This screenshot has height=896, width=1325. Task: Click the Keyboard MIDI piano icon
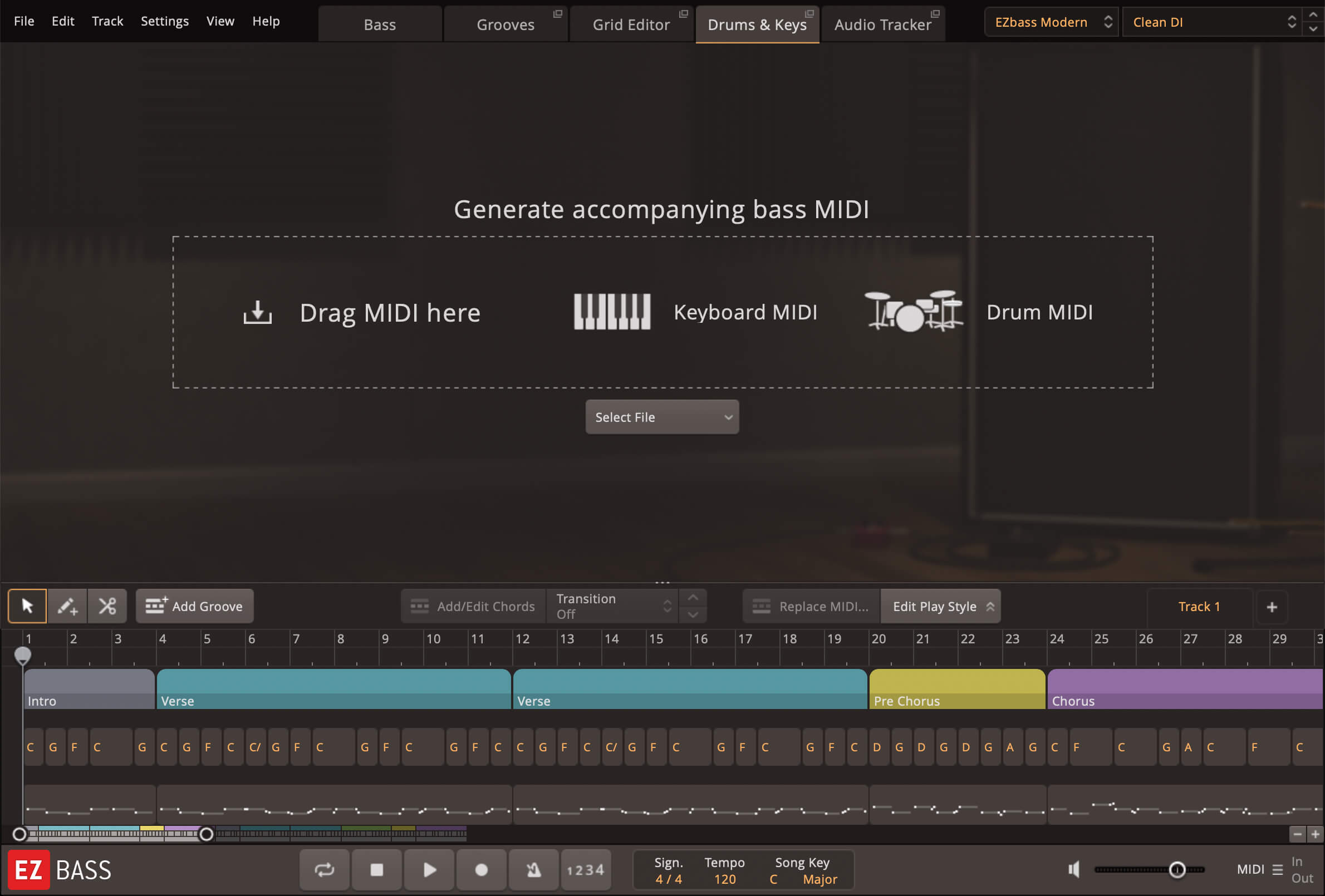point(612,312)
